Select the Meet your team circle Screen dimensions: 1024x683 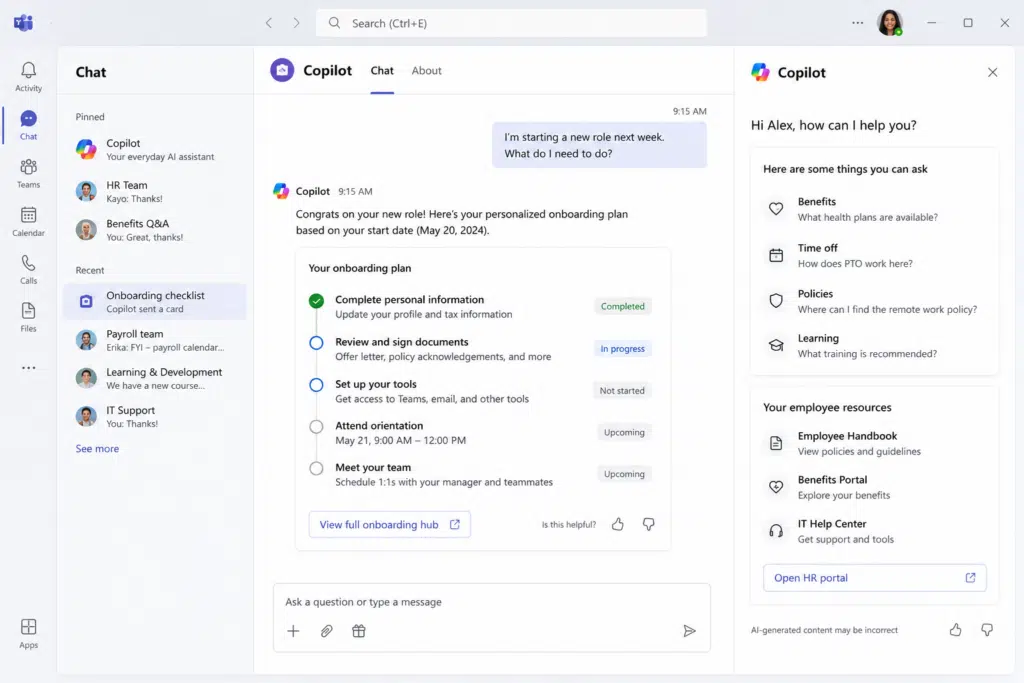point(316,468)
